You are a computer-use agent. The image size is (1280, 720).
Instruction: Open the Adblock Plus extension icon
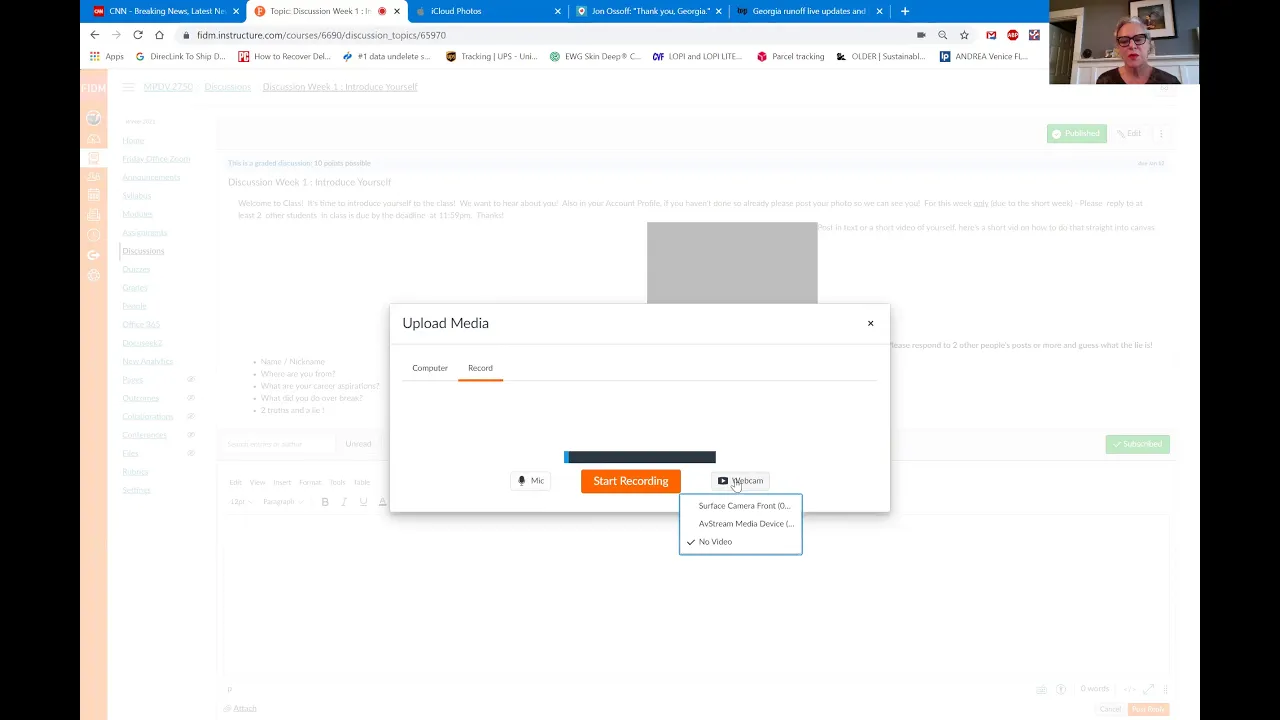1013,35
